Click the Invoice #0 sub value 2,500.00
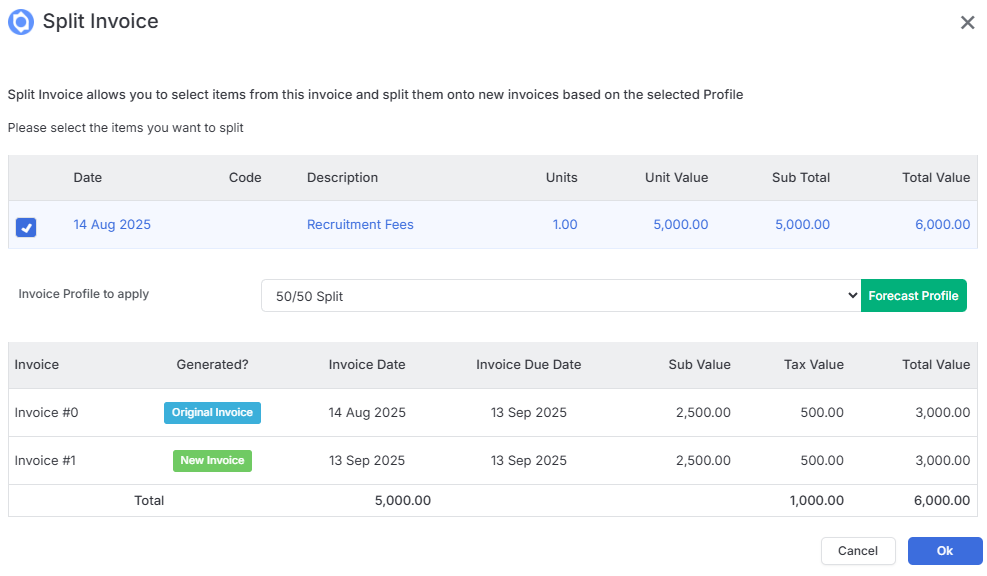The width and height of the screenshot is (987, 576). coord(703,412)
